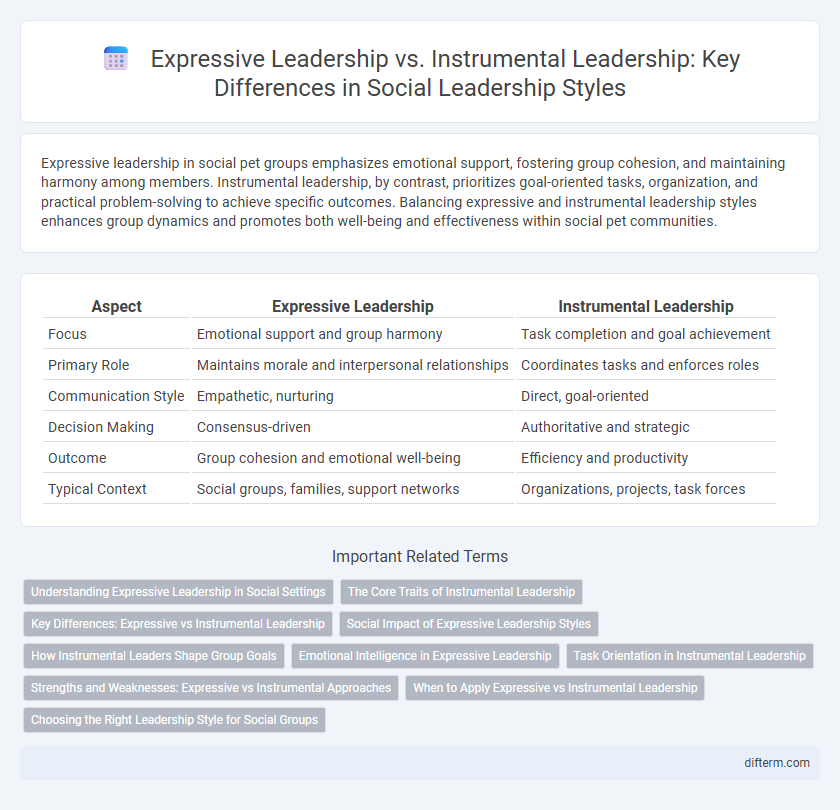Screen dimensions: 840x810
Task: Select the 'Communication Style' row label
Action: coord(116,396)
